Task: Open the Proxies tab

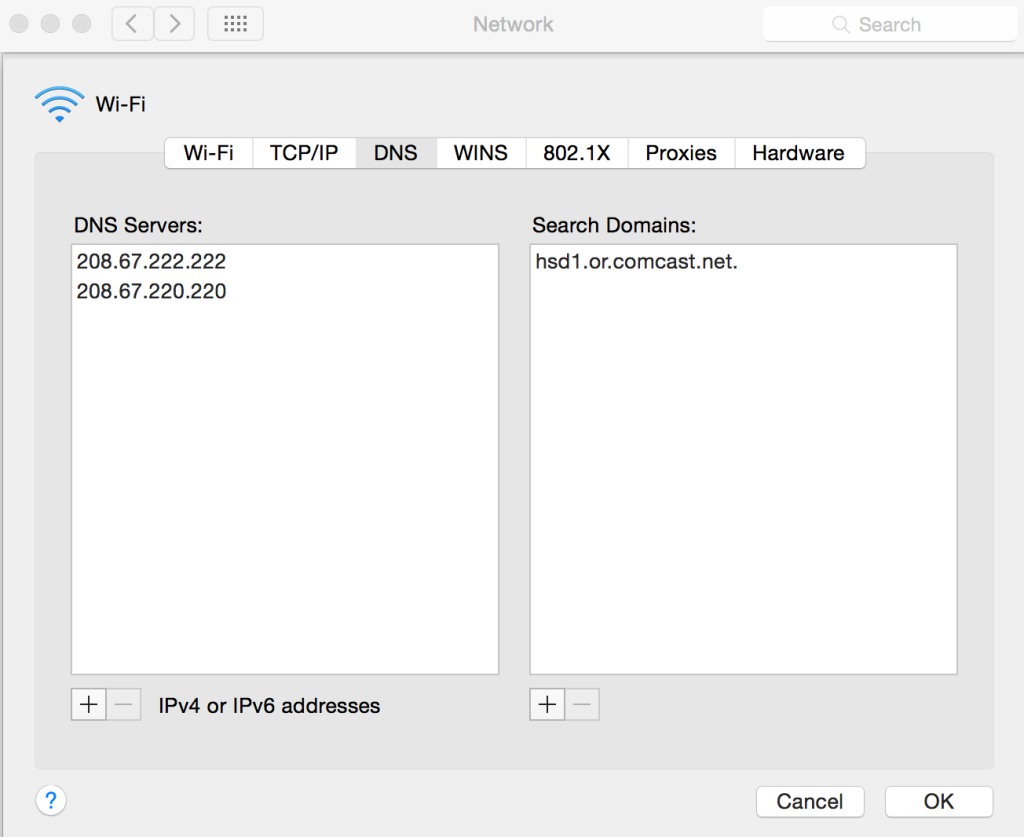Action: point(680,153)
